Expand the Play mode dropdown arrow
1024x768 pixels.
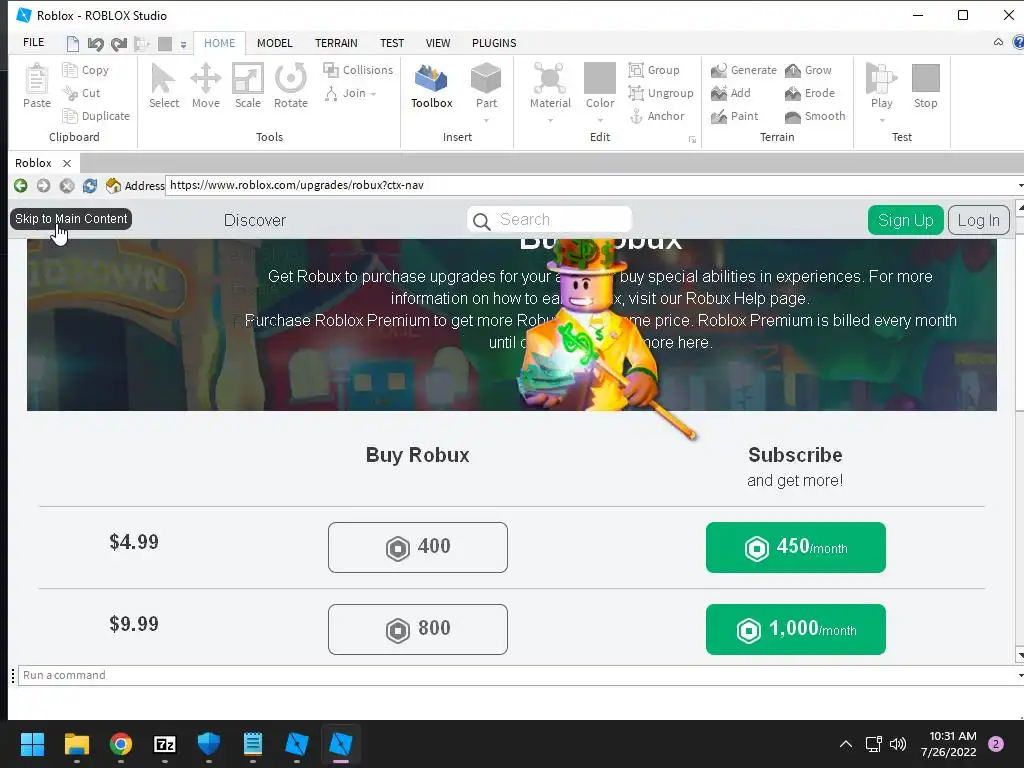[882, 121]
